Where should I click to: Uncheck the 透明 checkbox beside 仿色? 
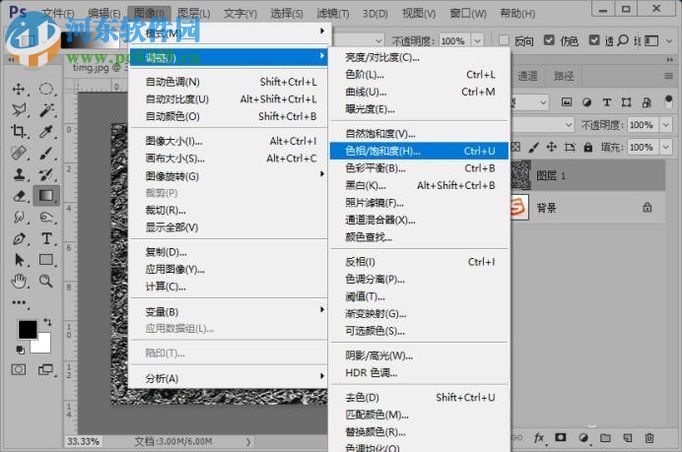tap(594, 40)
